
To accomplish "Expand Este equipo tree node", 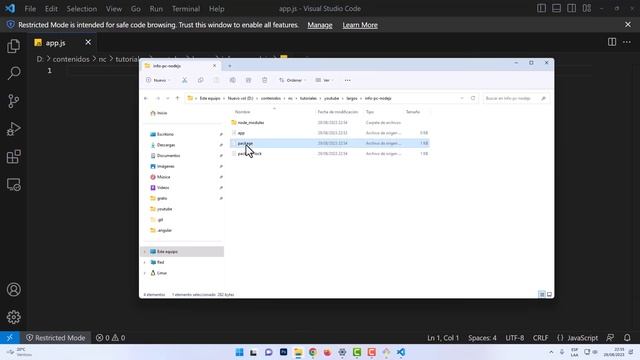I will coord(145,252).
